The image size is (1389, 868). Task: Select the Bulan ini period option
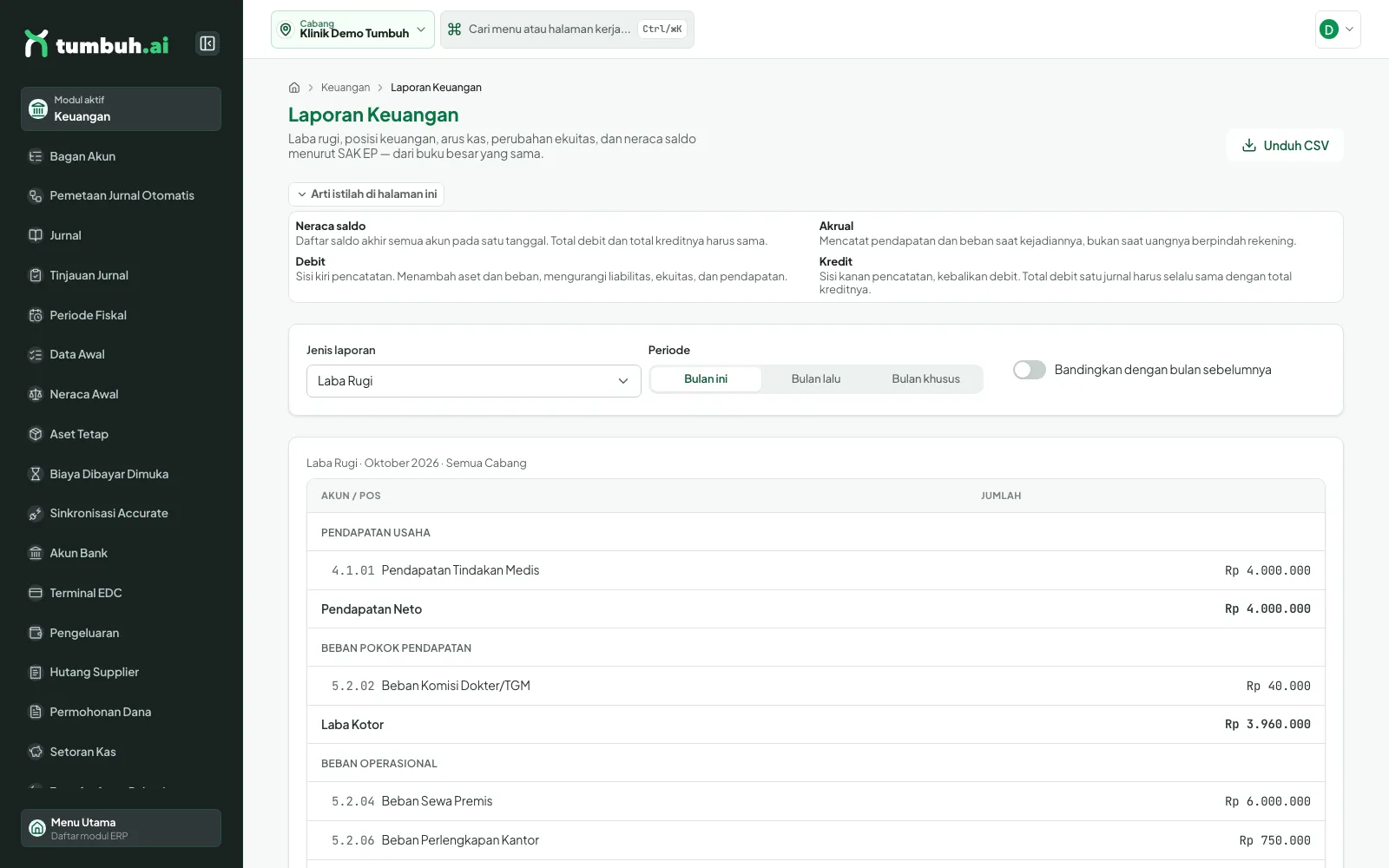point(706,379)
